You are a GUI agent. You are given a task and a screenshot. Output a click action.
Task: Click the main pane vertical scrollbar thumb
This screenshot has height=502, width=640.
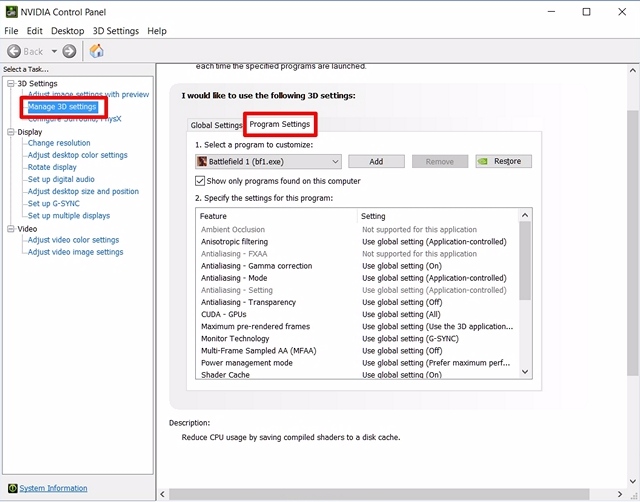(x=633, y=243)
